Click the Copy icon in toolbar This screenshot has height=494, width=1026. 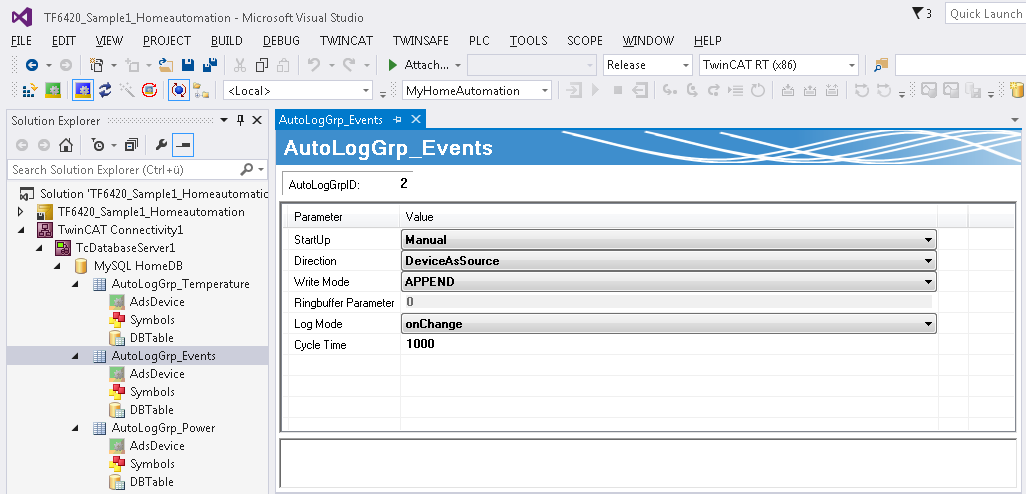tap(262, 65)
